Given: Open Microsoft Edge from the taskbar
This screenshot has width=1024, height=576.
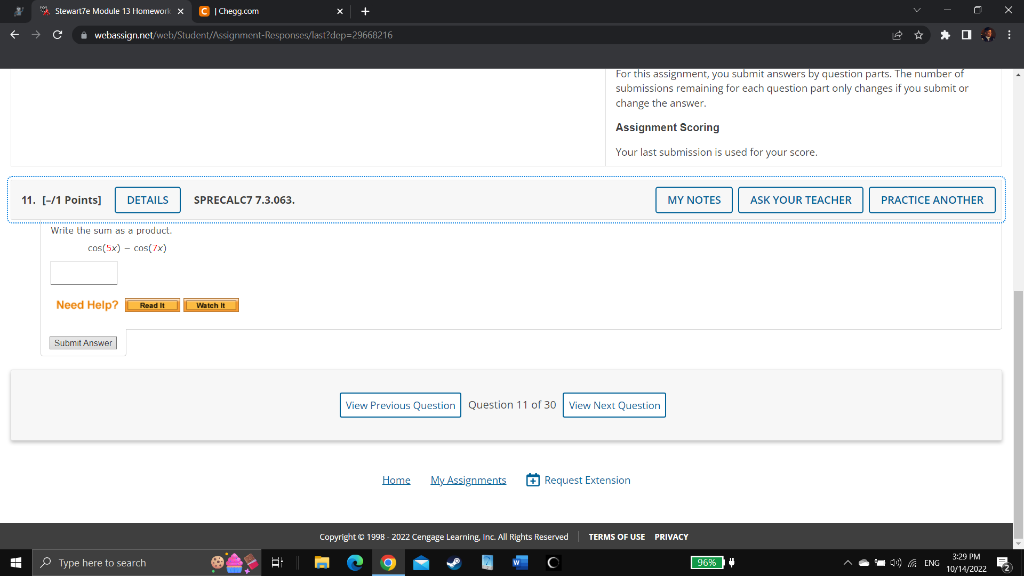Looking at the screenshot, I should pos(355,562).
